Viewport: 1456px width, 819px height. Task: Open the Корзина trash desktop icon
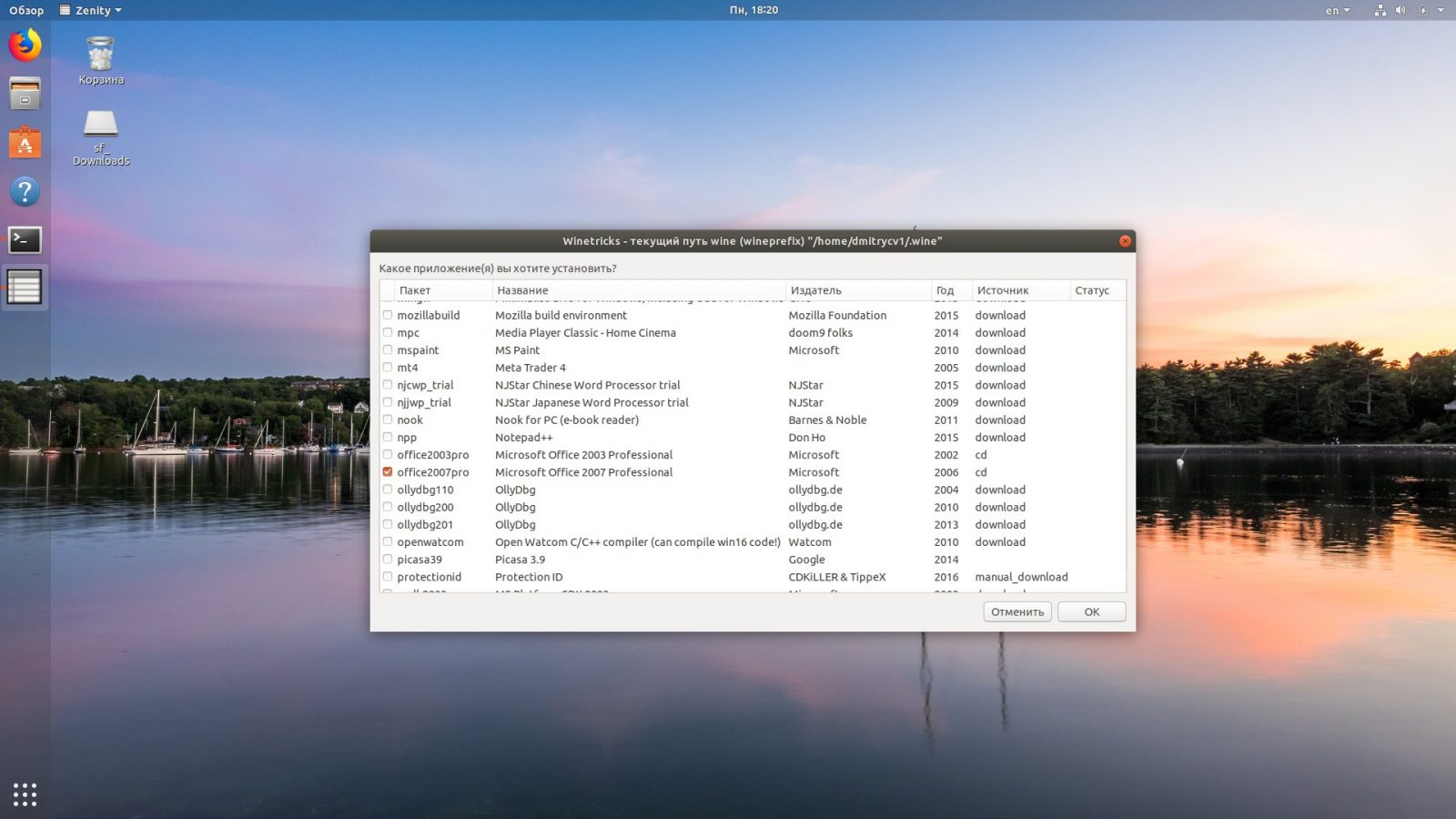click(x=100, y=61)
